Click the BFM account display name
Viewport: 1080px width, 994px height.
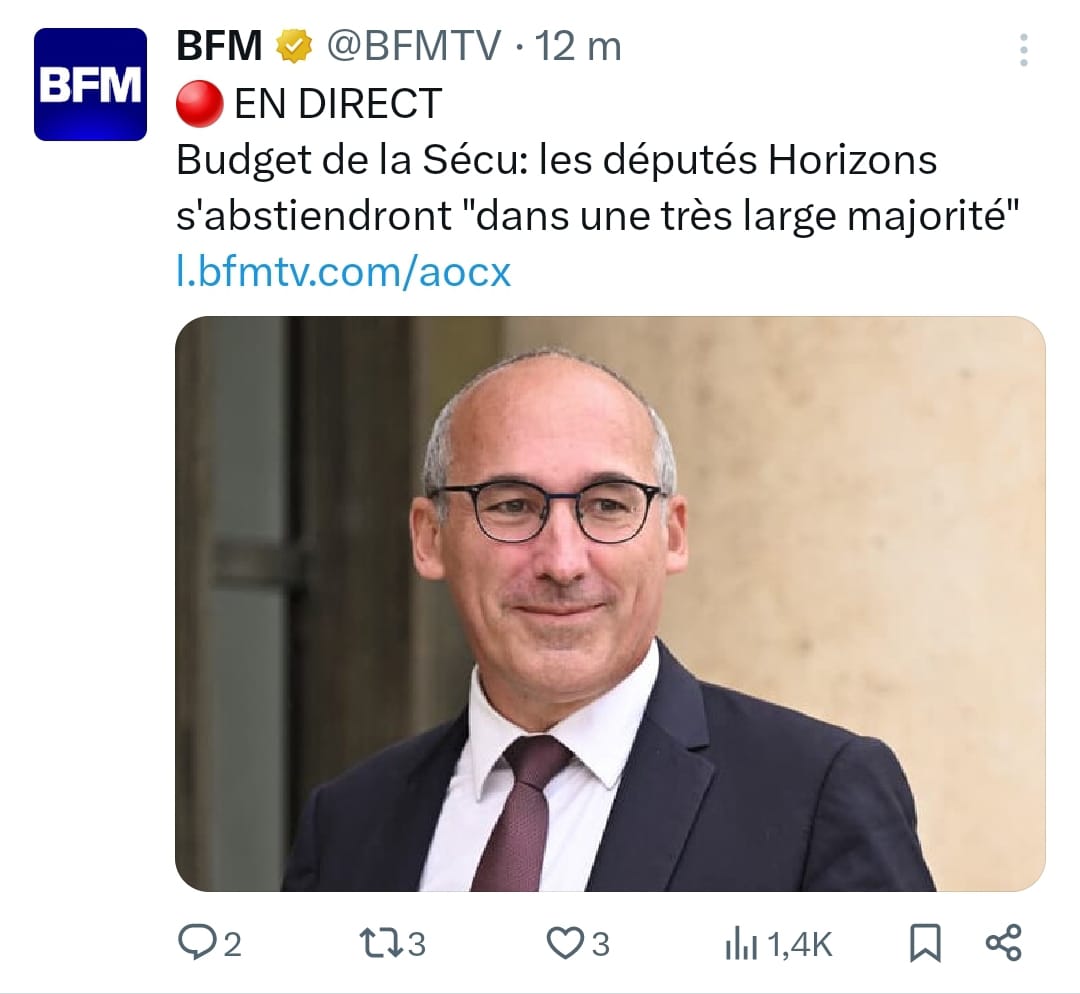click(x=219, y=46)
